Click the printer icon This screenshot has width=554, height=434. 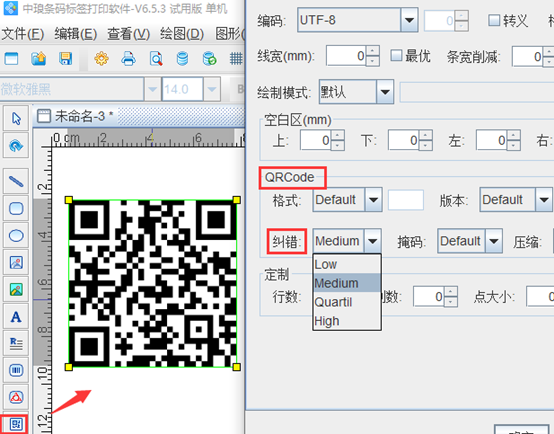point(128,58)
